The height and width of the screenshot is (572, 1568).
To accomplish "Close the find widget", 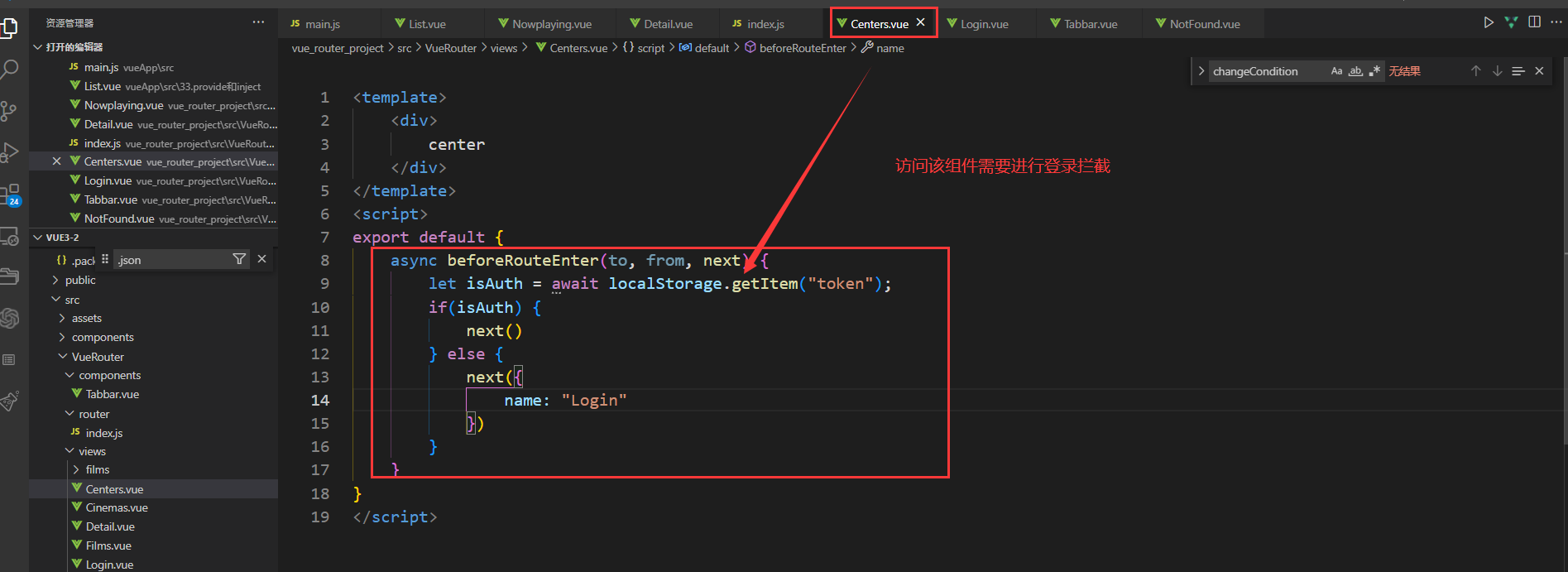I will pos(1539,71).
